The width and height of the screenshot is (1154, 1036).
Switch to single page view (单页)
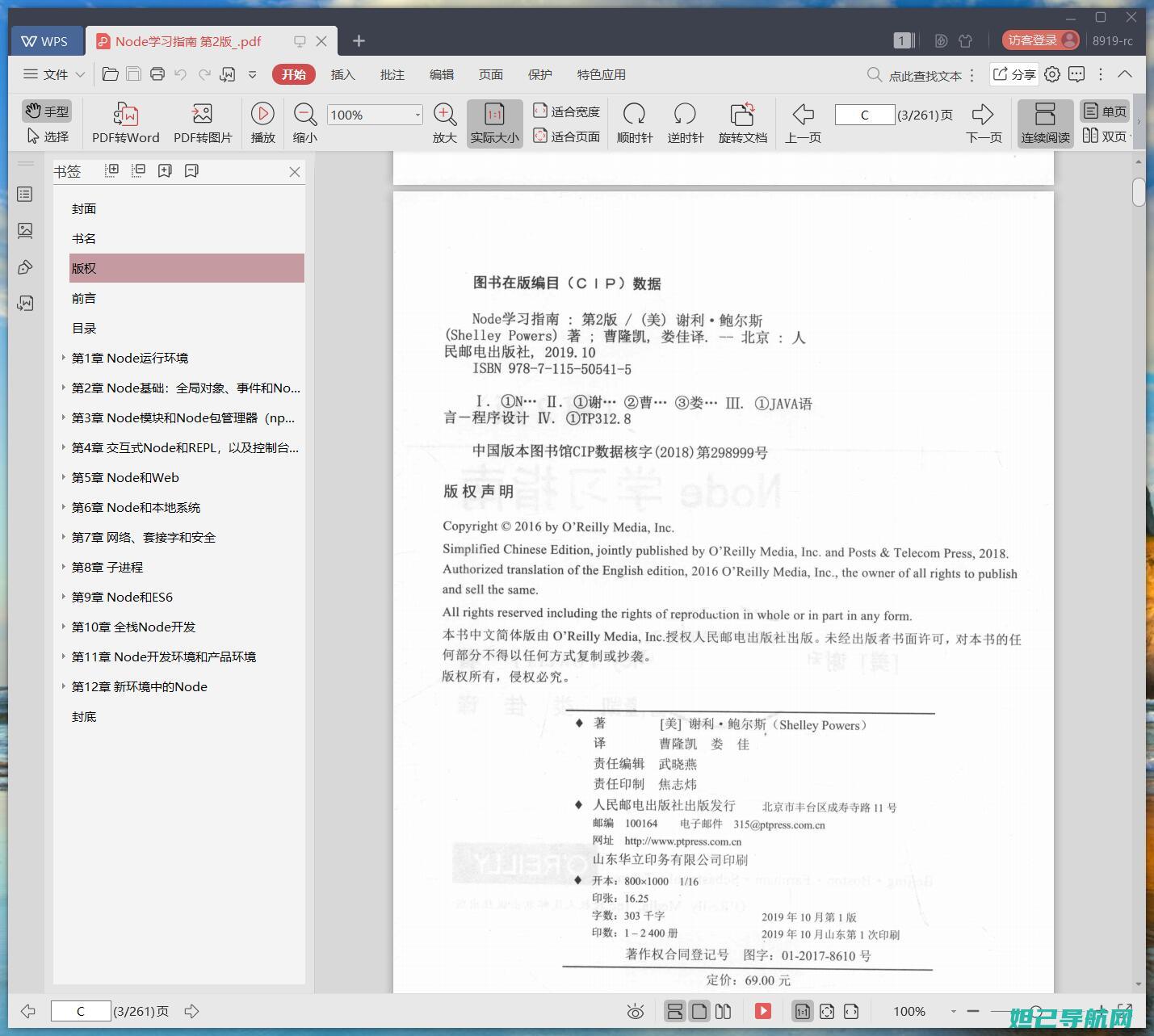1105,111
